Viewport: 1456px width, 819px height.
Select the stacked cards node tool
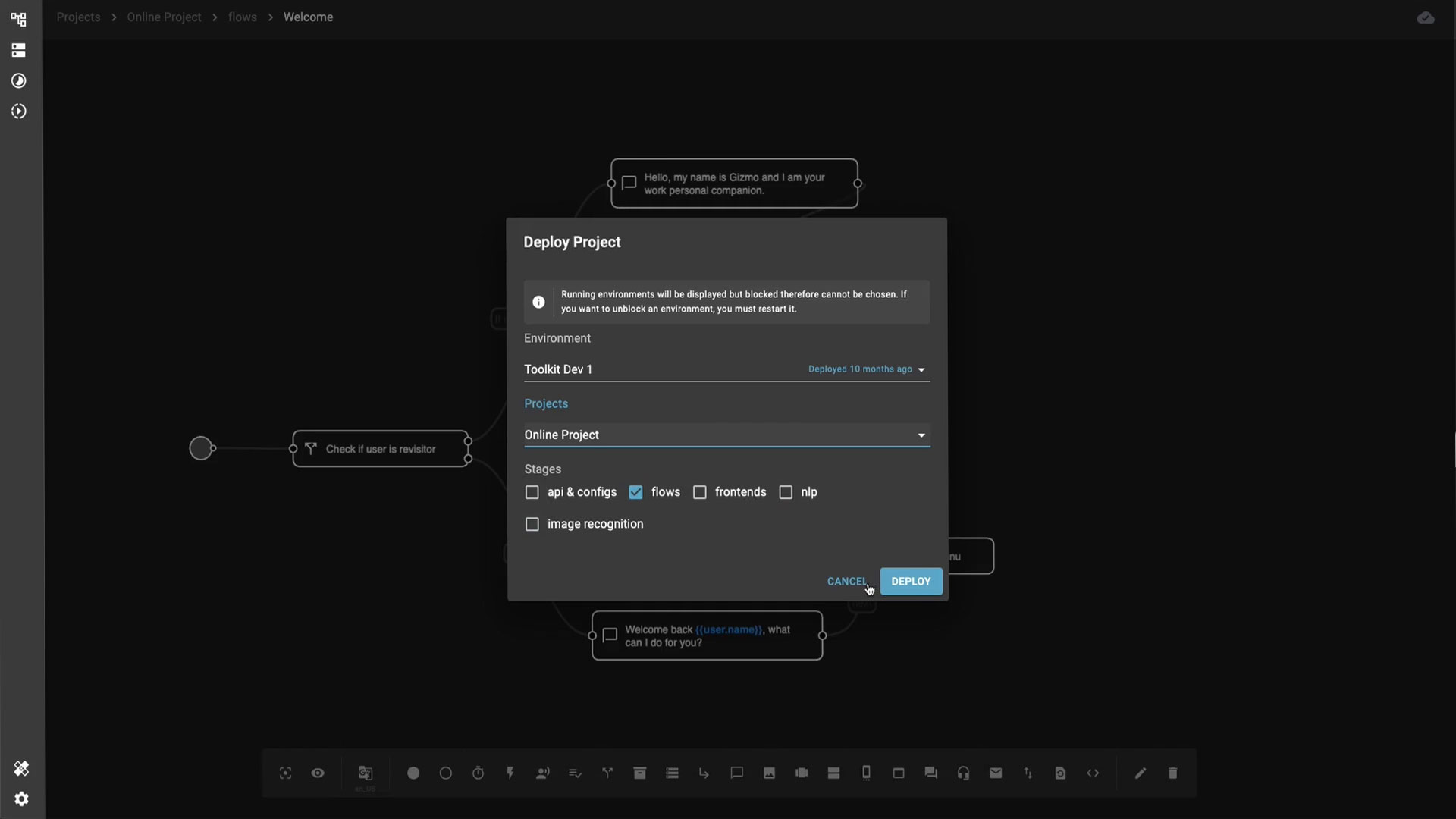click(833, 773)
